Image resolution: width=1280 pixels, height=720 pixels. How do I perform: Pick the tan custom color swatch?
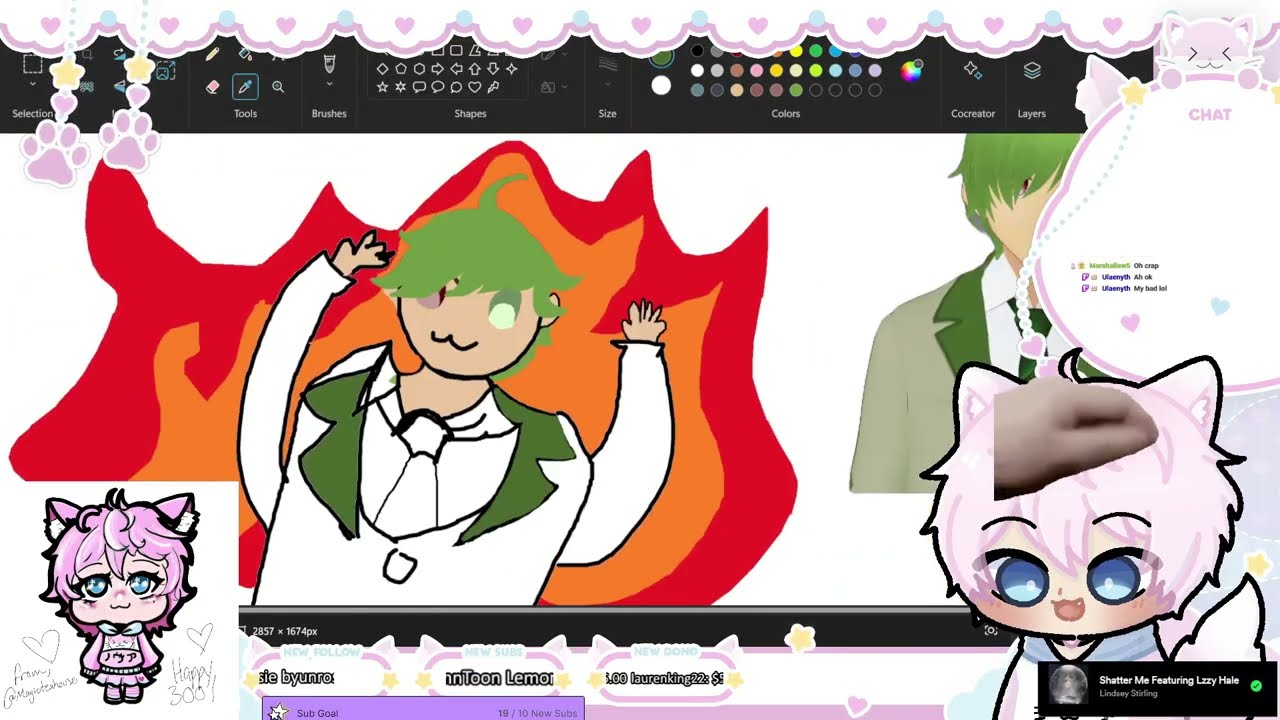click(737, 90)
